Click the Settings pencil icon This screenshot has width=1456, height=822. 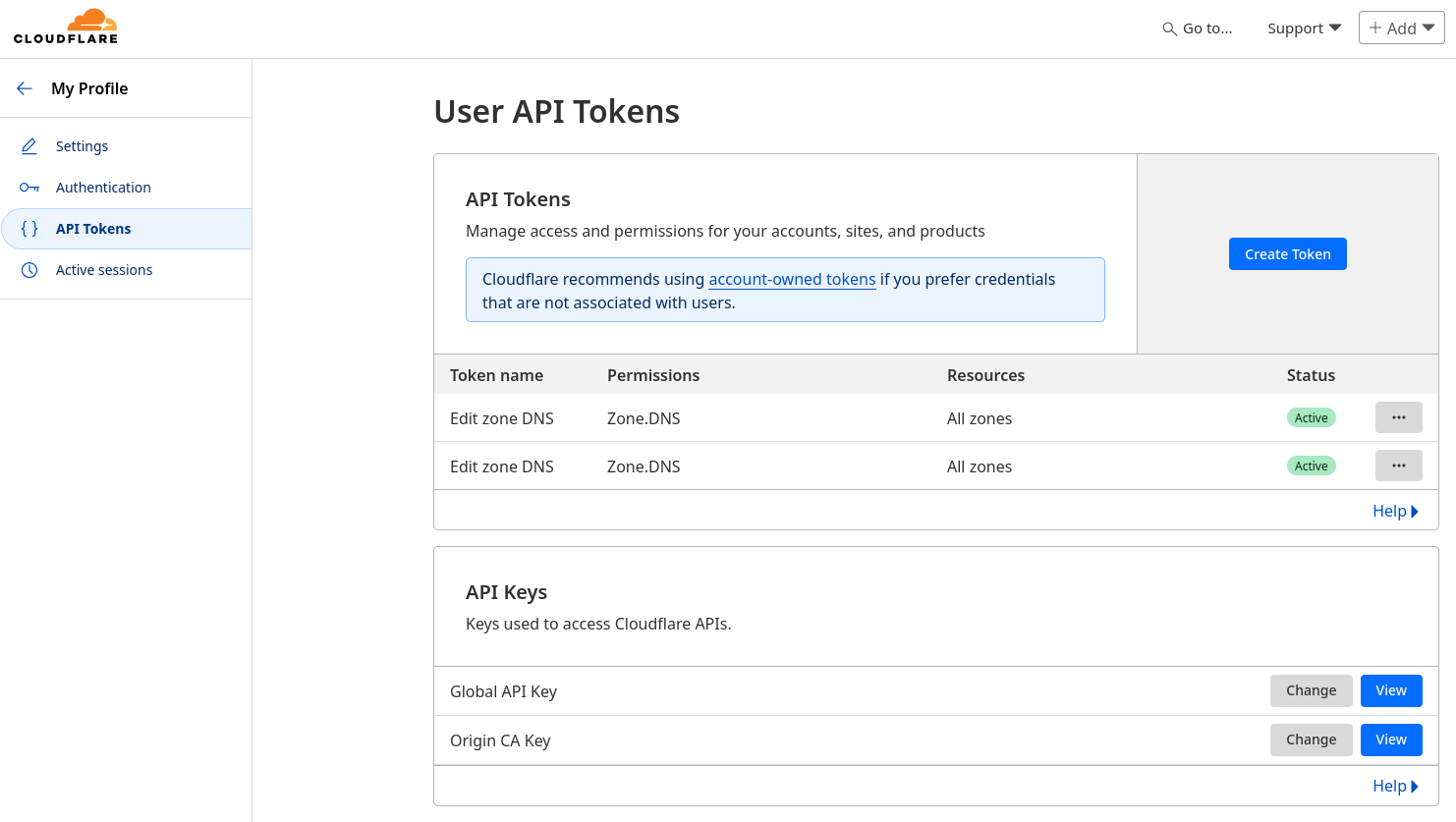[x=29, y=146]
